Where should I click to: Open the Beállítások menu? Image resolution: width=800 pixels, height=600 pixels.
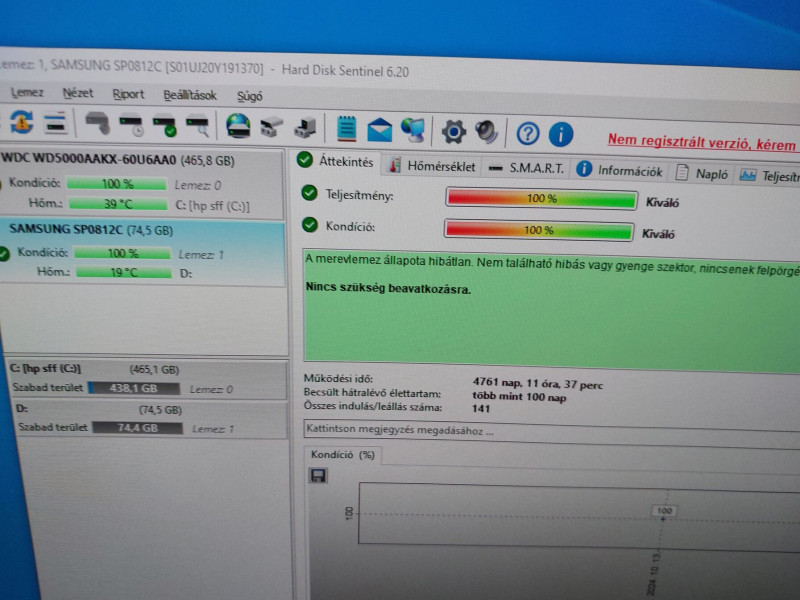(190, 95)
